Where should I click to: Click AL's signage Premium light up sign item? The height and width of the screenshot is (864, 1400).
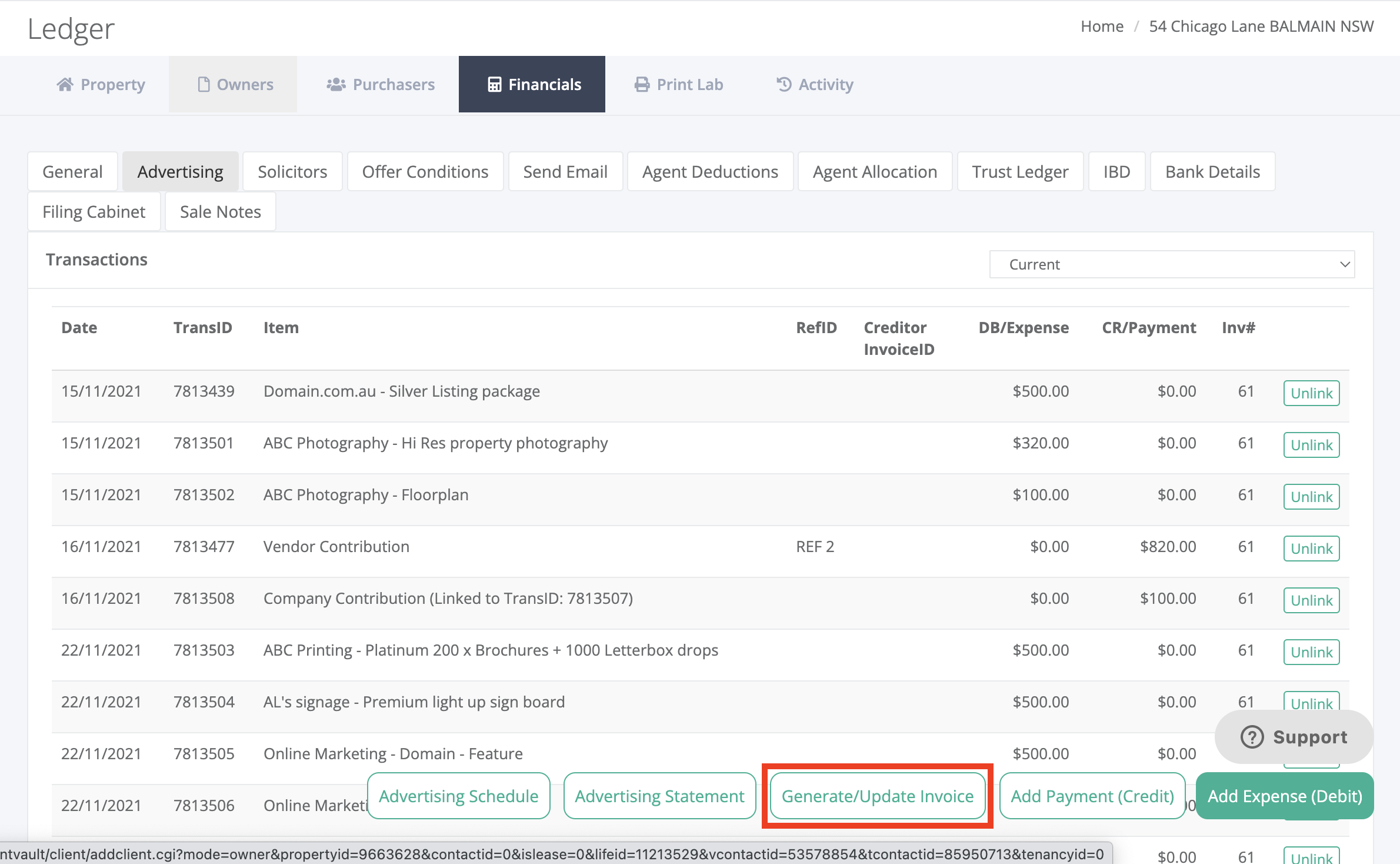(414, 702)
